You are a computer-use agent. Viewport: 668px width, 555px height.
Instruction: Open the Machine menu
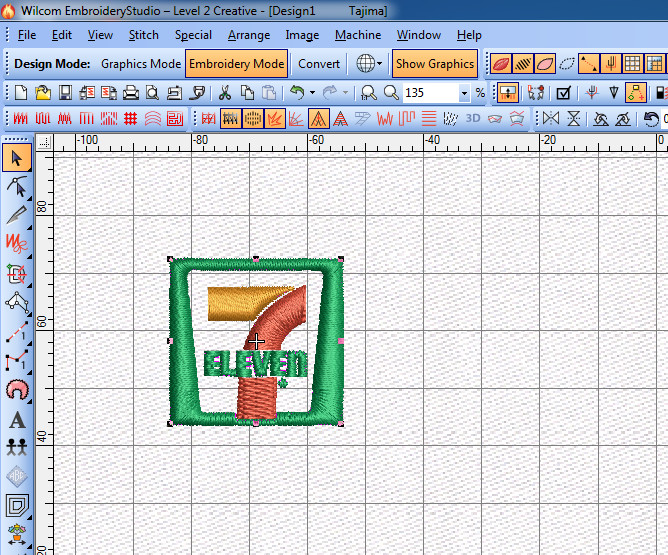point(358,35)
